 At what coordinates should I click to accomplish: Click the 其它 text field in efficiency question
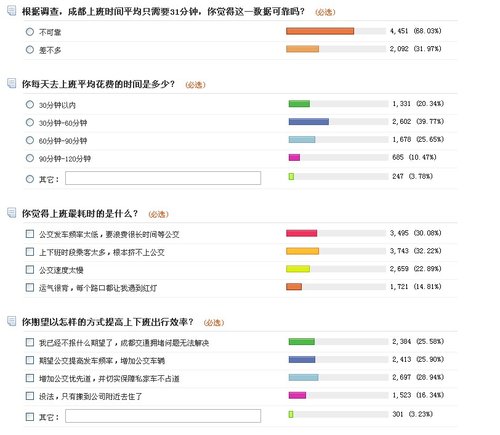click(x=163, y=416)
